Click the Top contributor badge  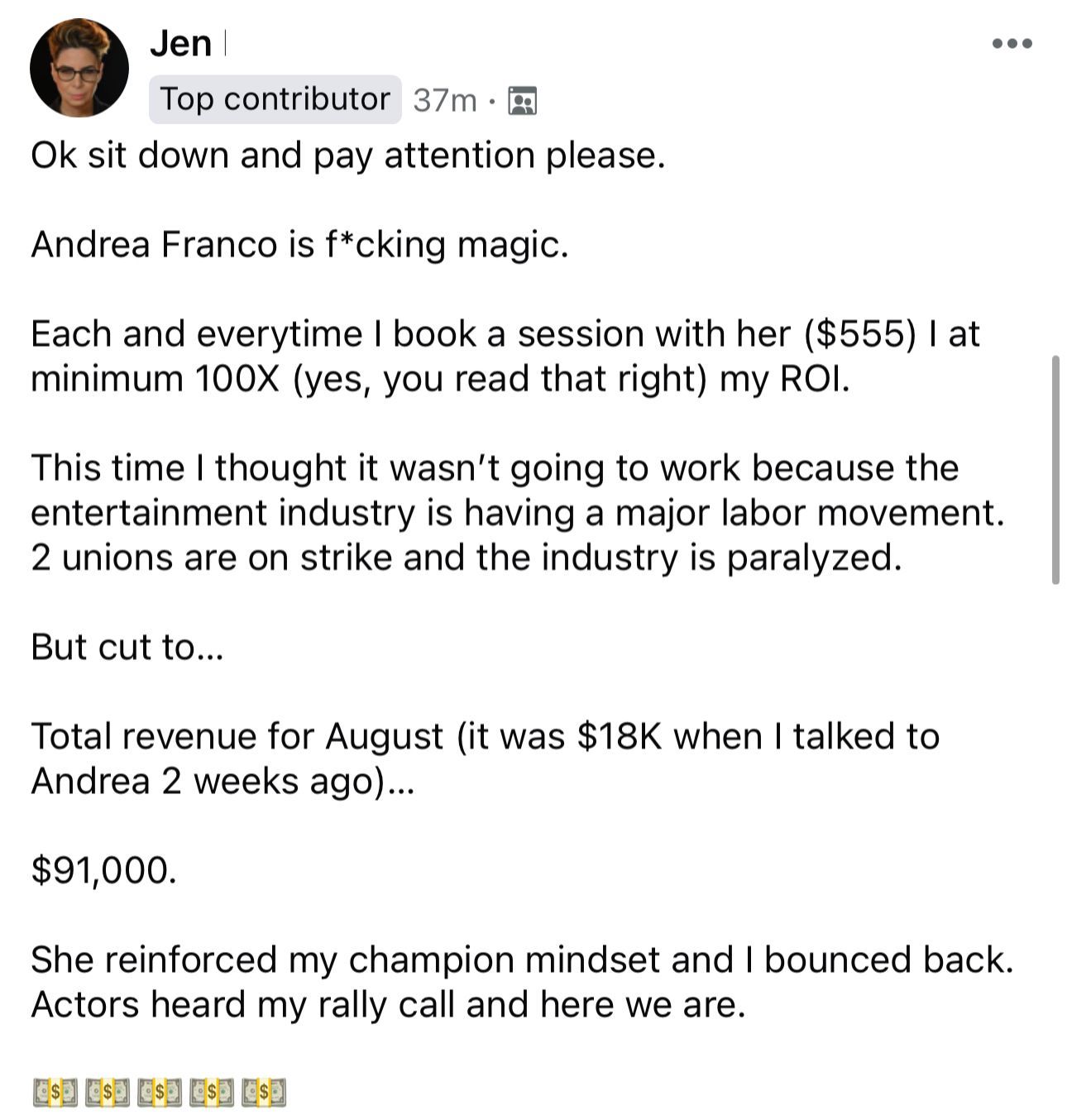point(275,99)
